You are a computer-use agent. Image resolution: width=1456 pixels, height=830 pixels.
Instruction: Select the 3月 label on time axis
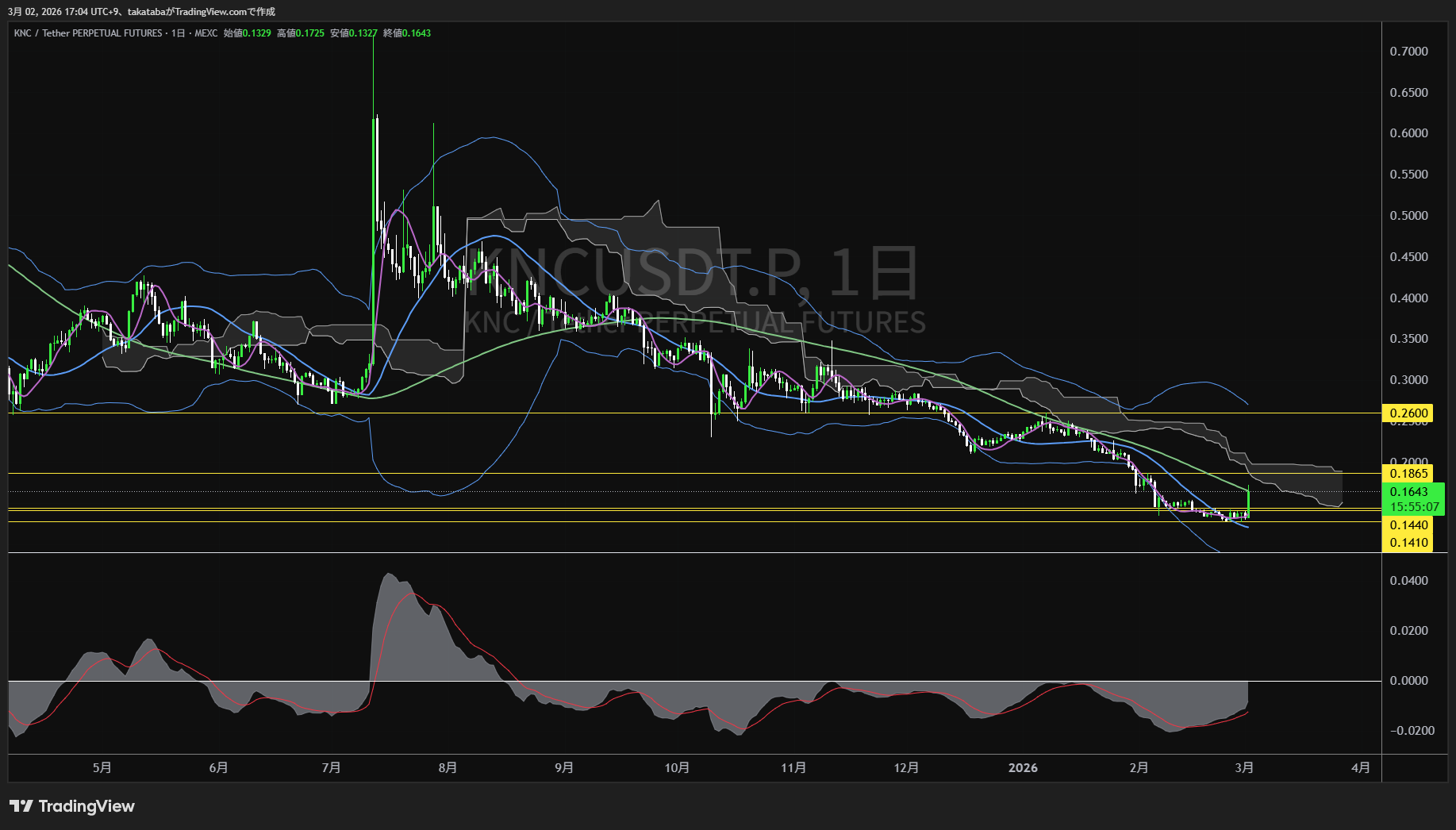[1244, 767]
